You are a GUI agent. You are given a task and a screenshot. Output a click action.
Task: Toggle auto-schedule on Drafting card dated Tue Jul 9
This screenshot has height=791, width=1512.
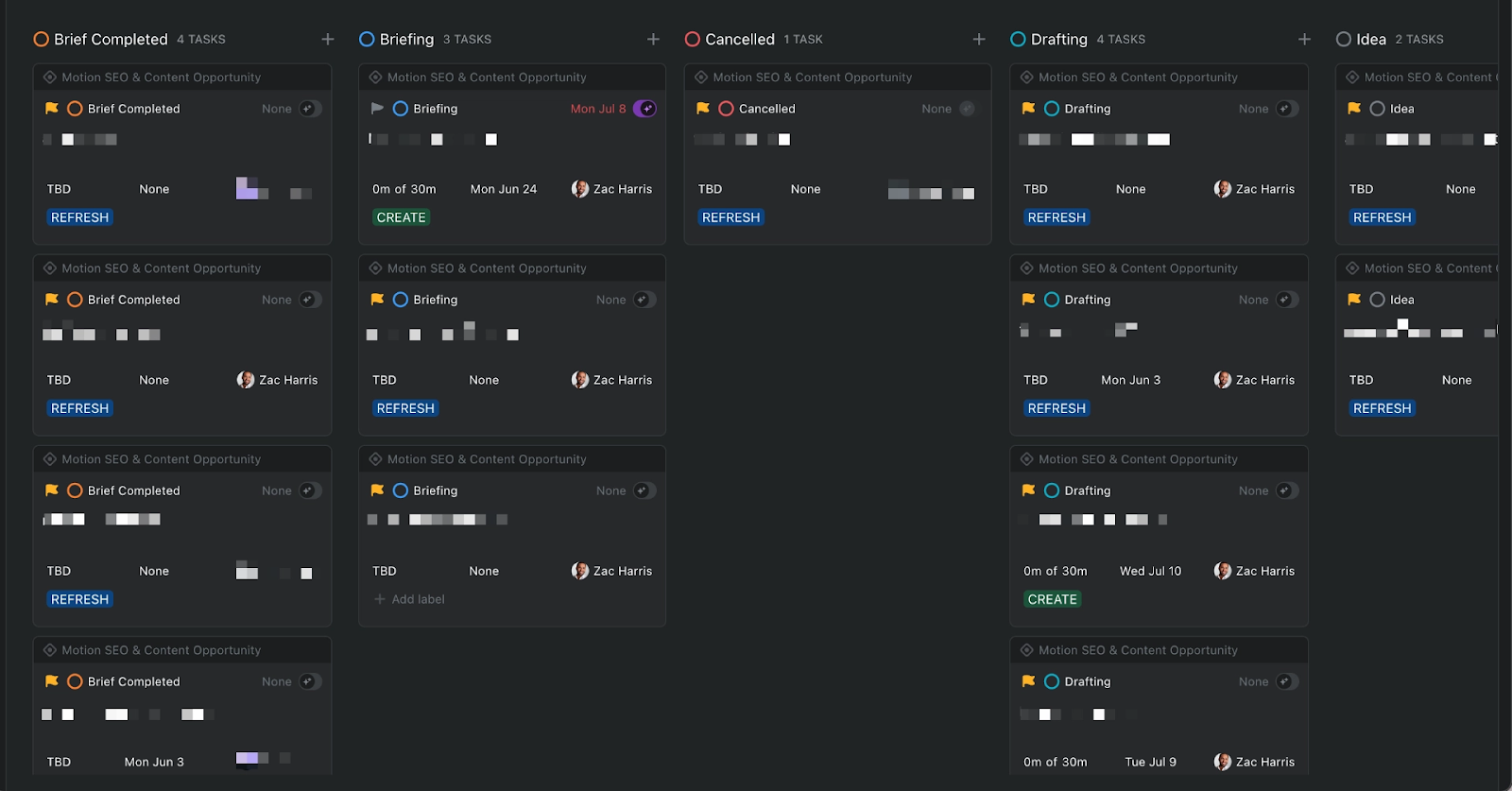click(x=1287, y=681)
